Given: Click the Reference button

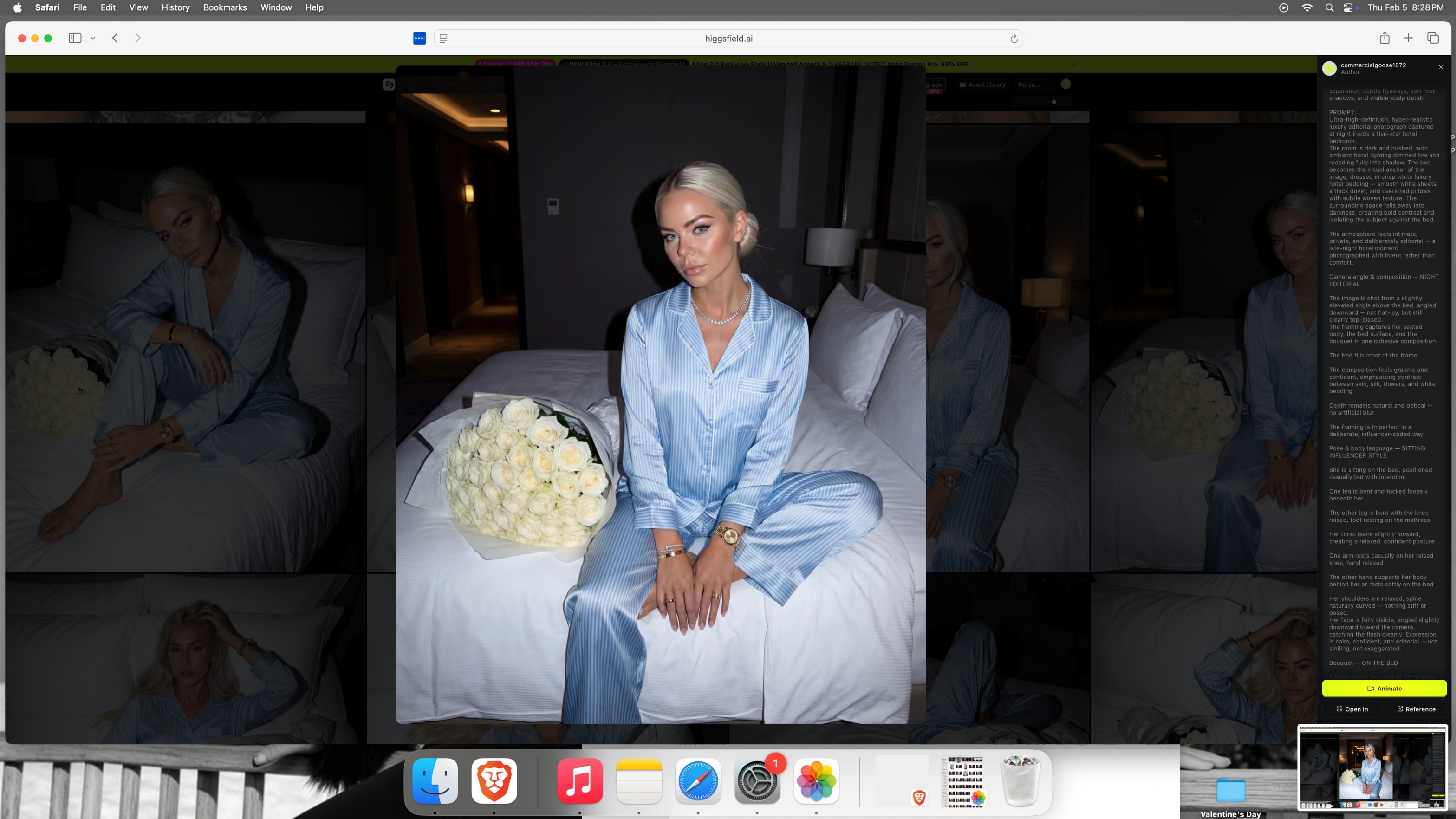Looking at the screenshot, I should pos(1416,709).
